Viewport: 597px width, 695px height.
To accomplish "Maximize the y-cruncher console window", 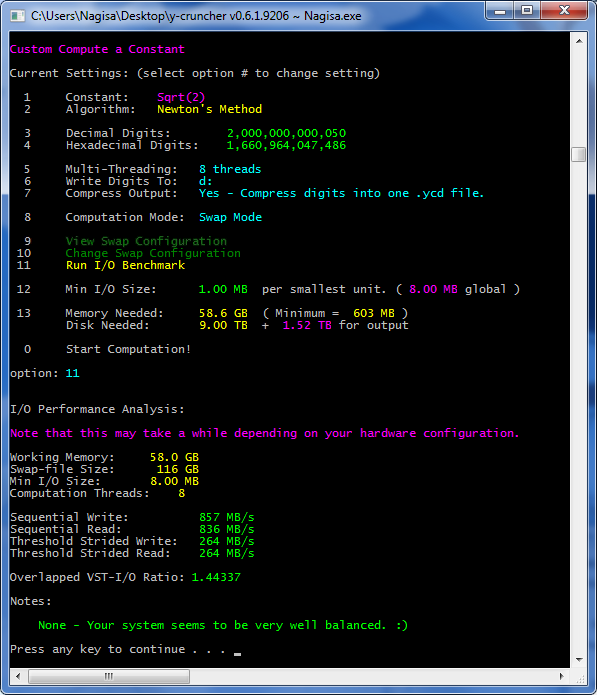I will 527,11.
